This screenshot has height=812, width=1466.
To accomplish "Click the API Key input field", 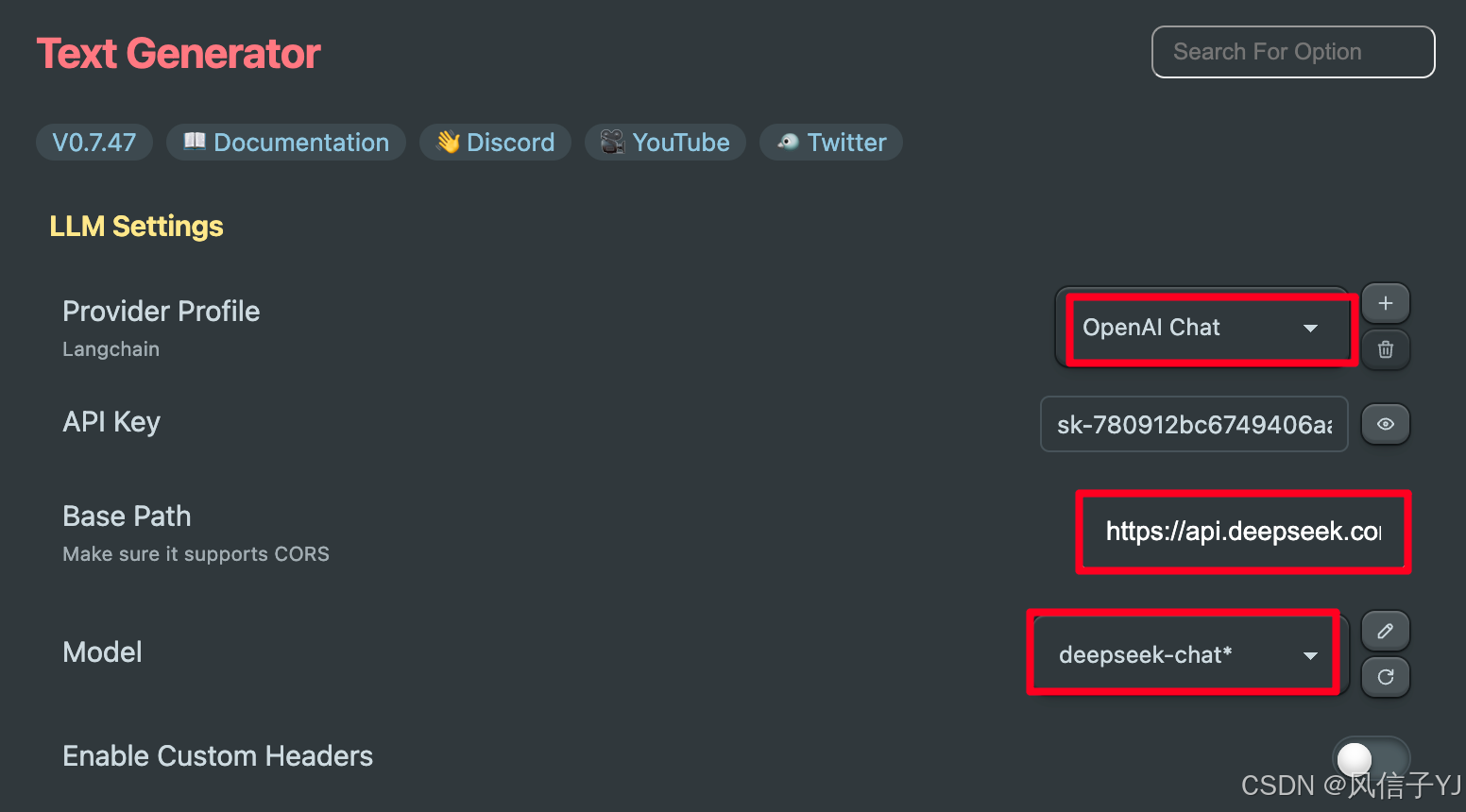I will point(1194,424).
